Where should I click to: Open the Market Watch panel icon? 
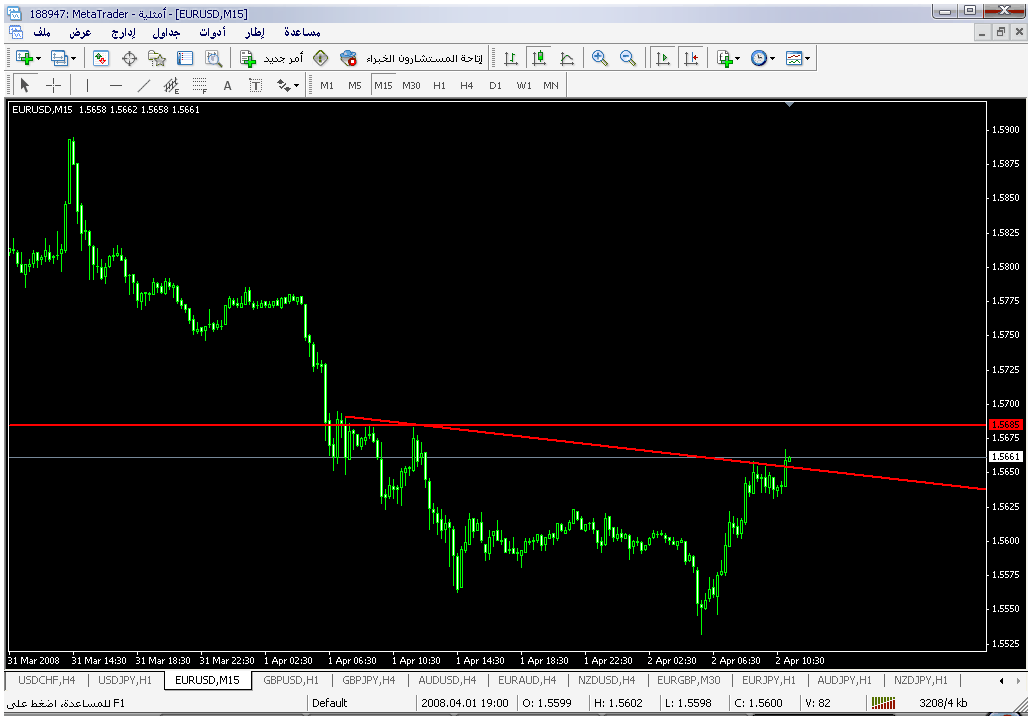pos(101,59)
